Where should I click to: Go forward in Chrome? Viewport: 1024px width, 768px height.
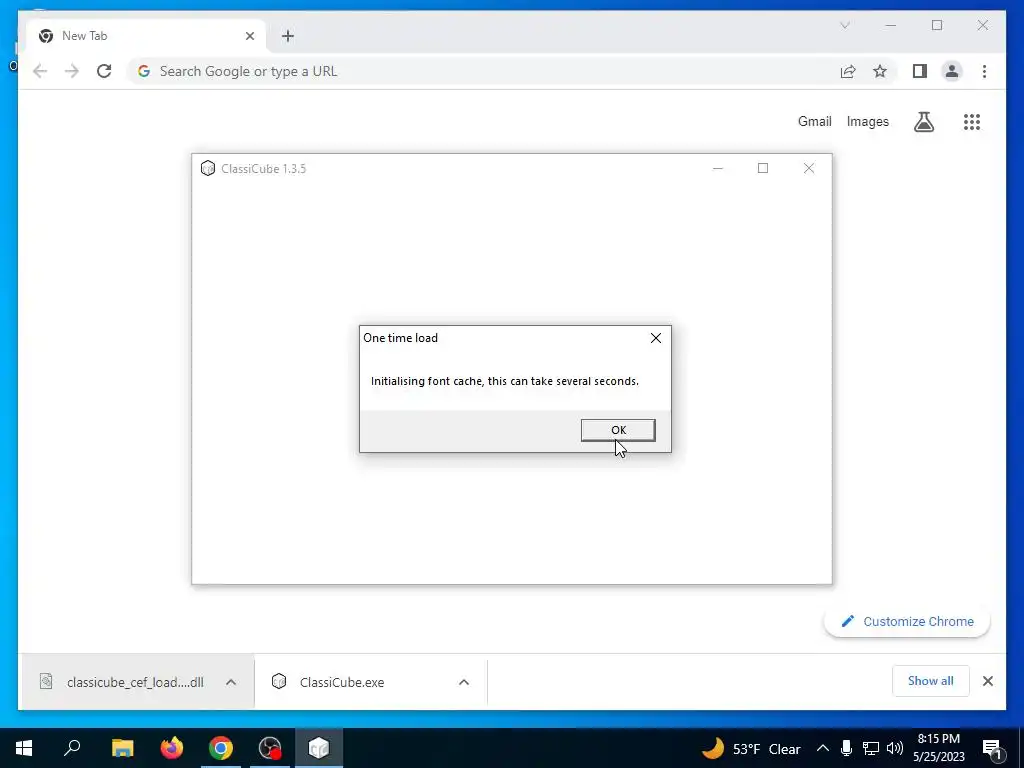[x=72, y=71]
